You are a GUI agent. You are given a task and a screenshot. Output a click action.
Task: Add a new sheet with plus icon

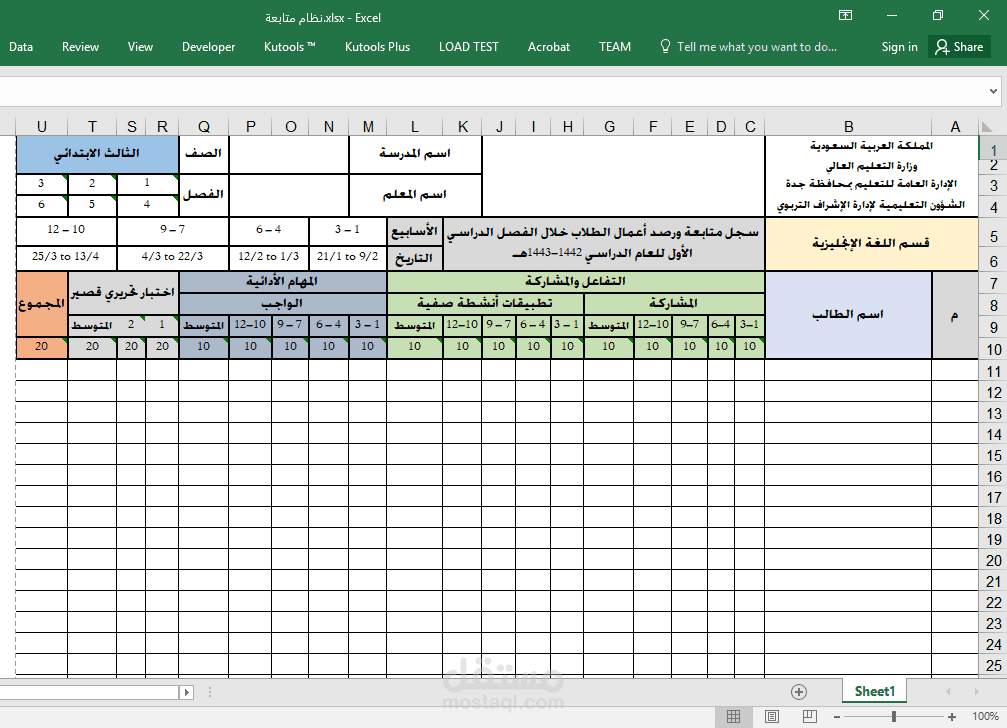point(799,691)
